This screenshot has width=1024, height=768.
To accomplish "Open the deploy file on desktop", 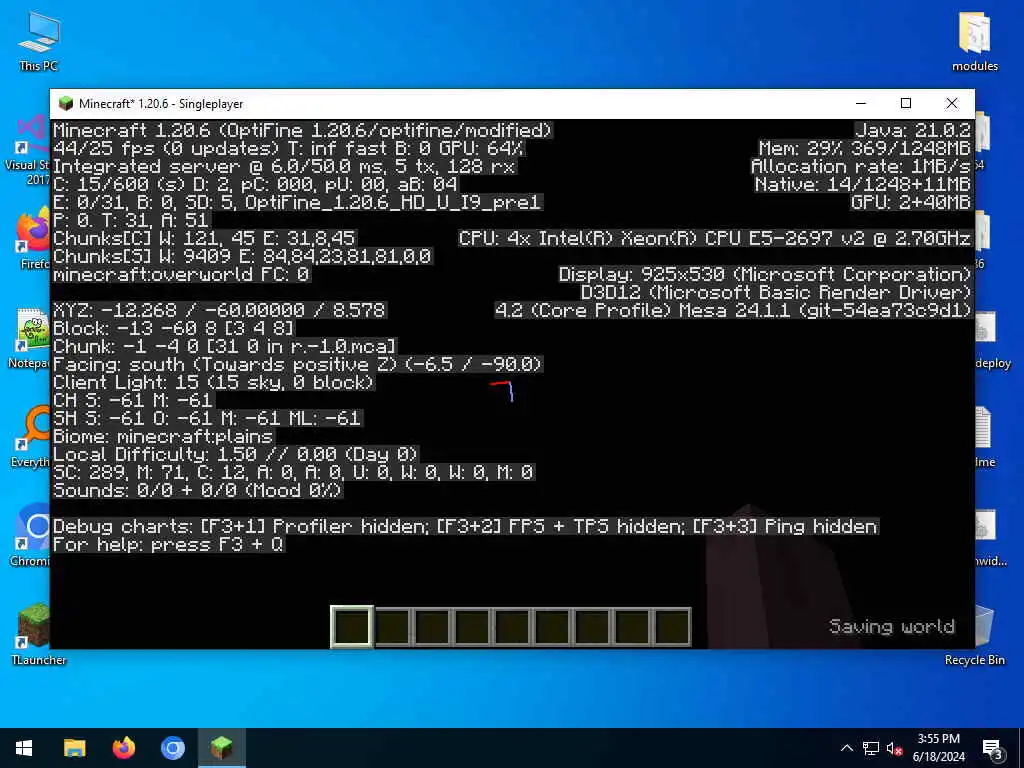I will (x=993, y=338).
